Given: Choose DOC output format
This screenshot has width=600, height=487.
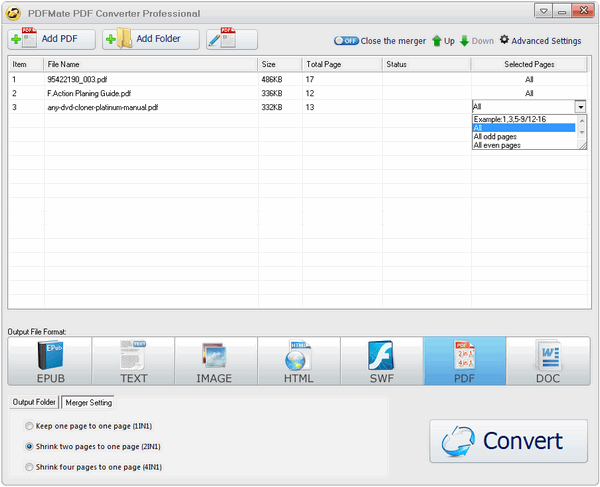Looking at the screenshot, I should 548,361.
